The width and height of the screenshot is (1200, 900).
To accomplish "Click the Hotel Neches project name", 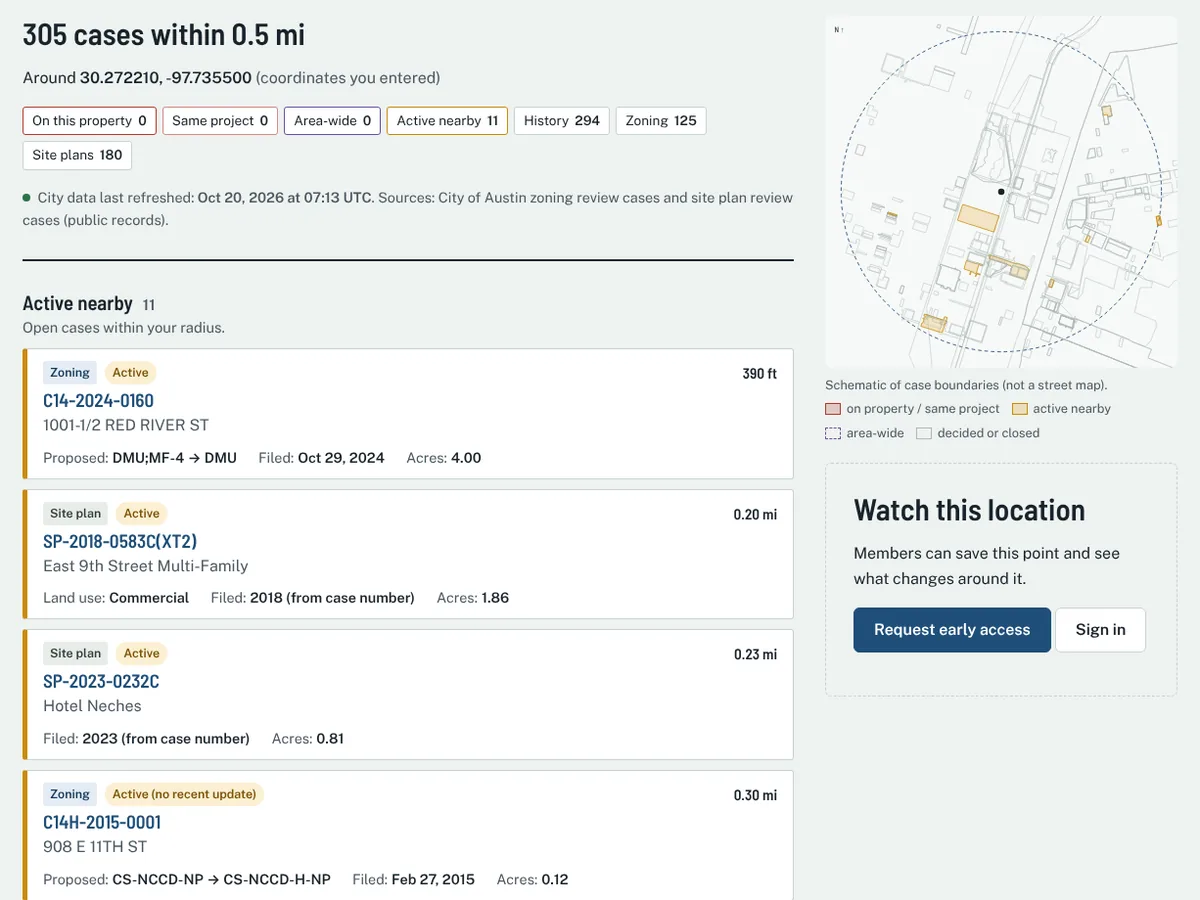I will click(92, 706).
